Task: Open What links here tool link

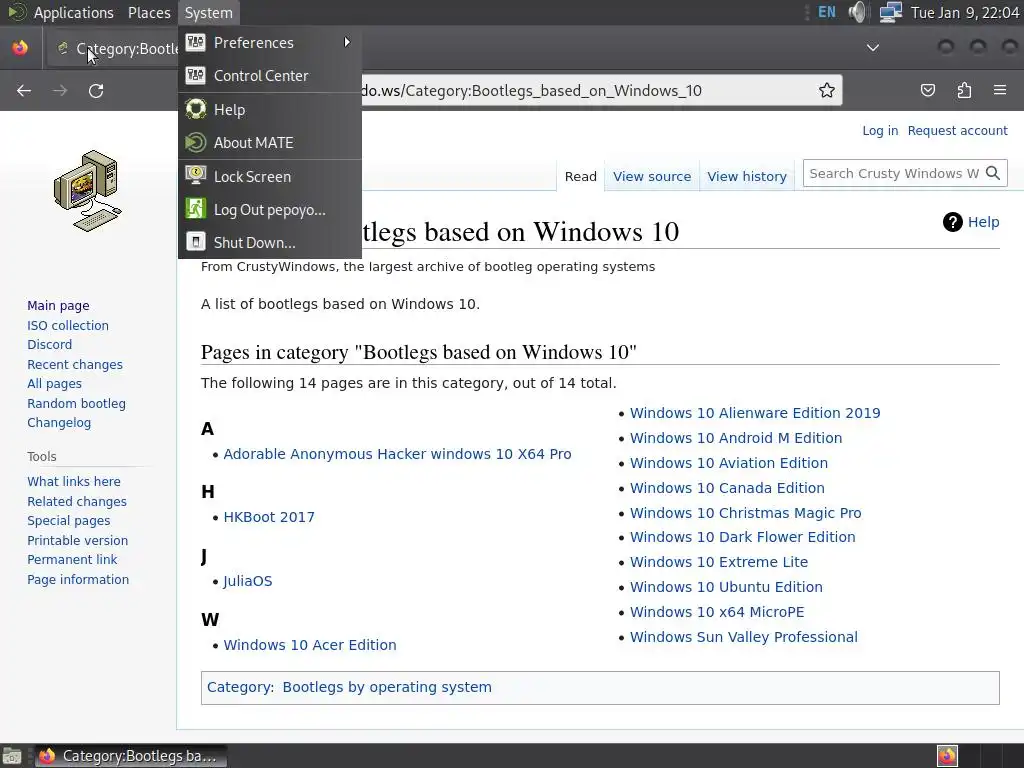Action: [x=74, y=481]
